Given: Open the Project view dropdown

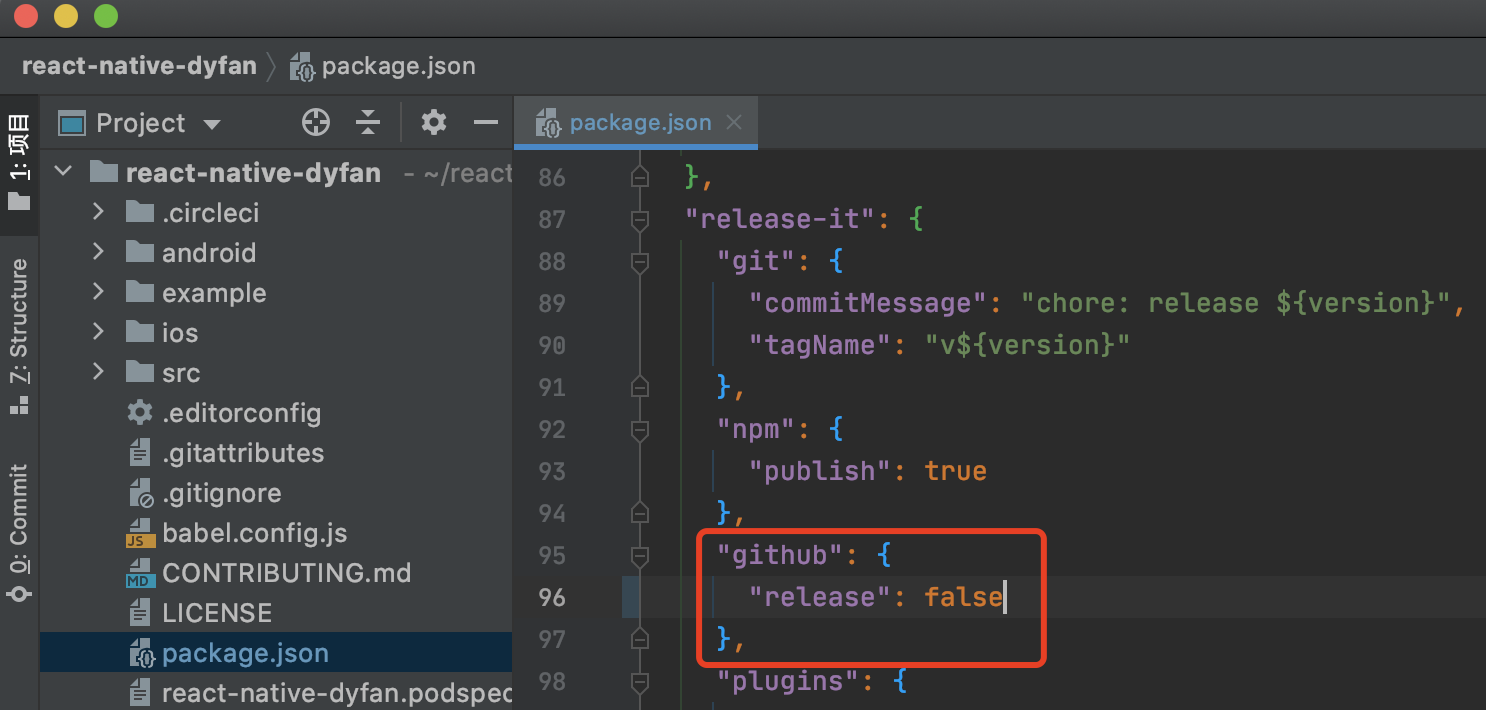Looking at the screenshot, I should (211, 125).
